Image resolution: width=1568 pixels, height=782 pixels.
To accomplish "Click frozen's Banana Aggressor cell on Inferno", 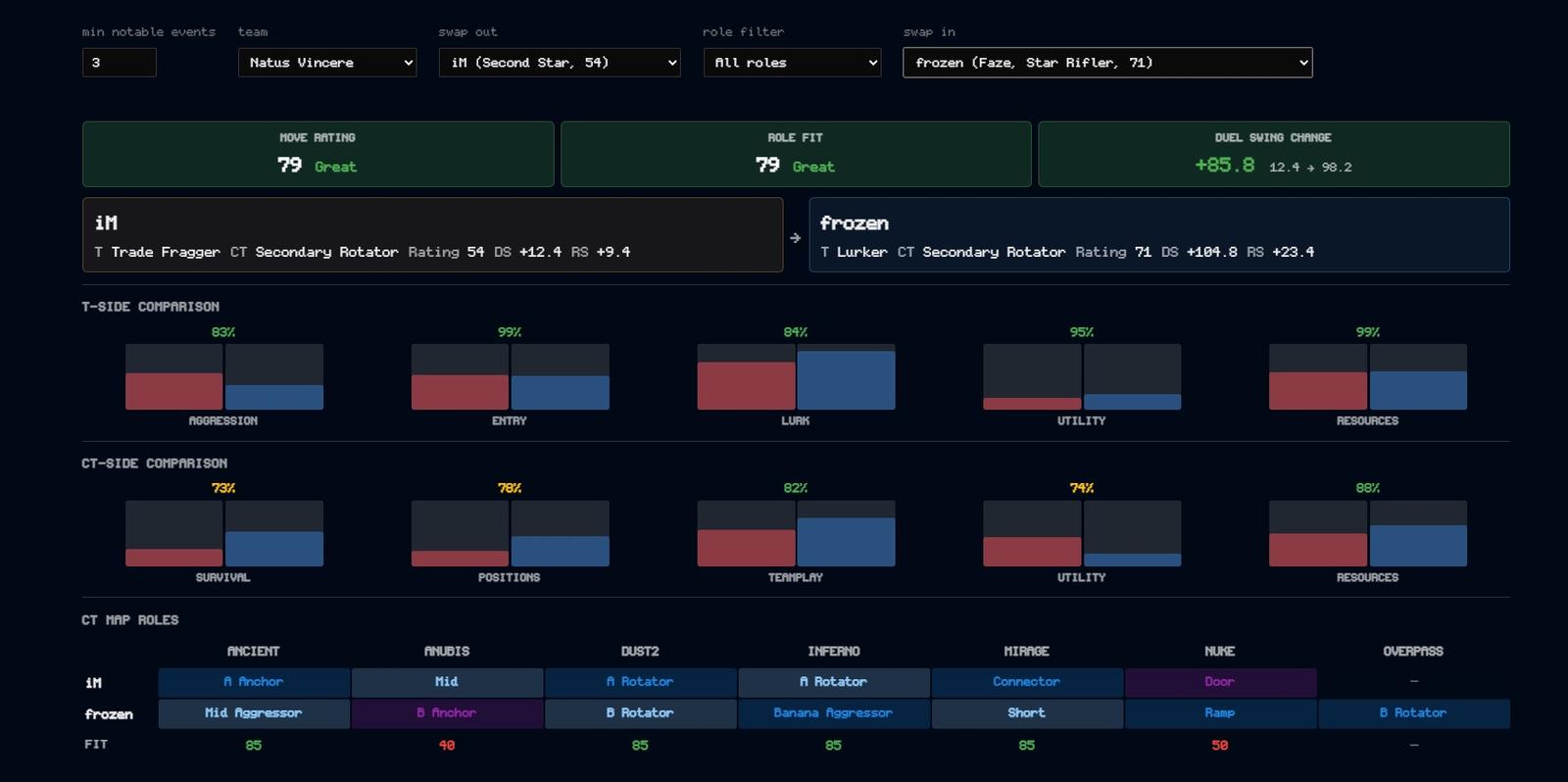I will (x=834, y=713).
